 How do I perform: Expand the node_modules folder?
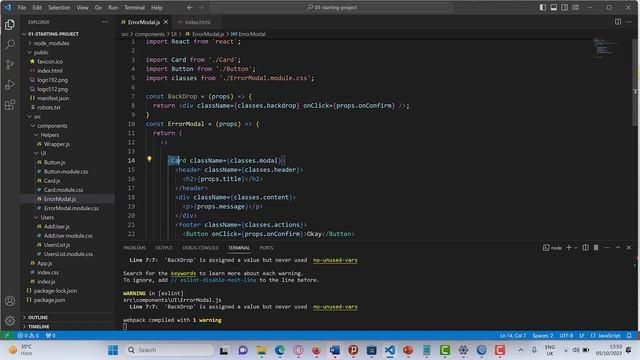point(29,43)
